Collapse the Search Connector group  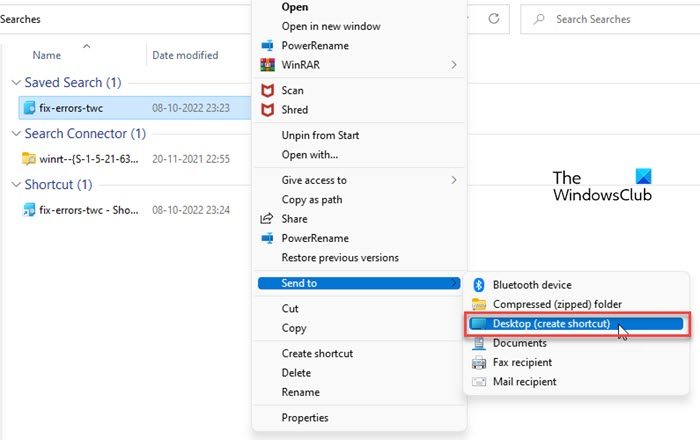click(x=15, y=134)
